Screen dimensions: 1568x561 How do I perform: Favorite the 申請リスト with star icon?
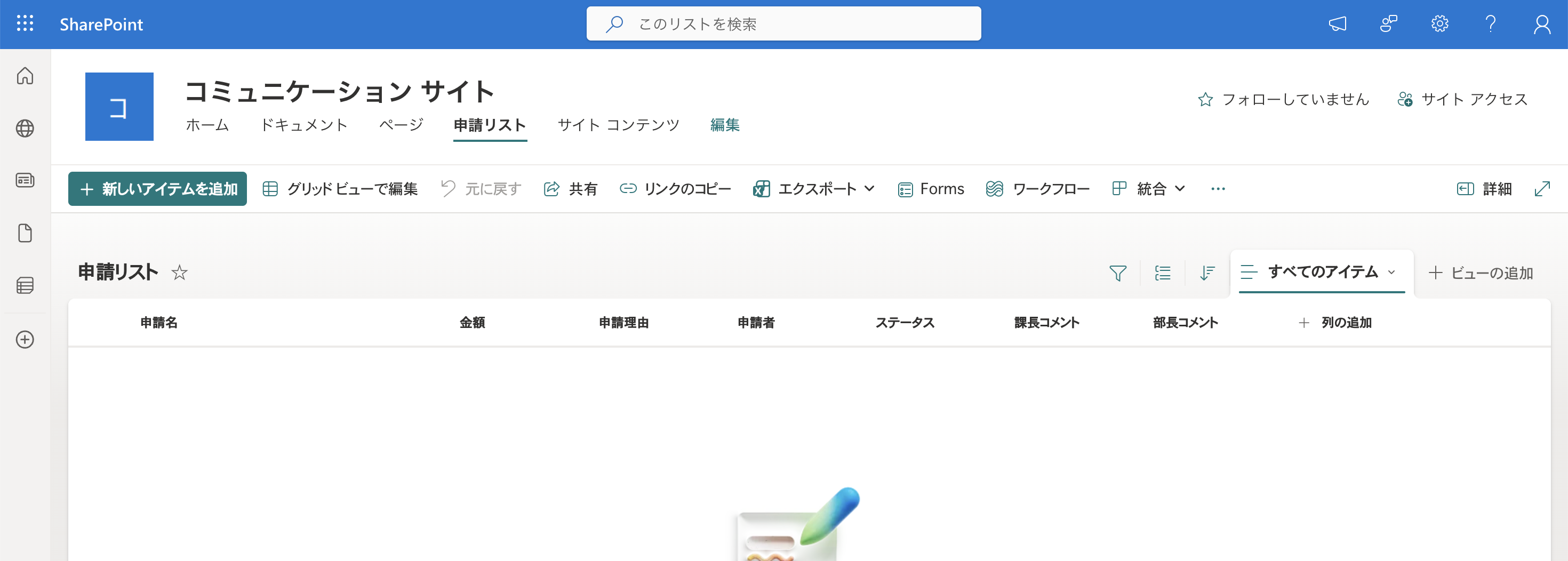click(x=179, y=272)
